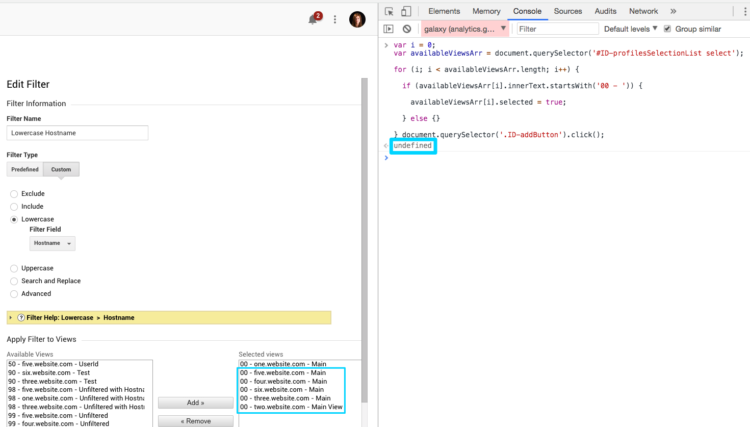Open the galaxy execution context dropdown

pos(464,29)
